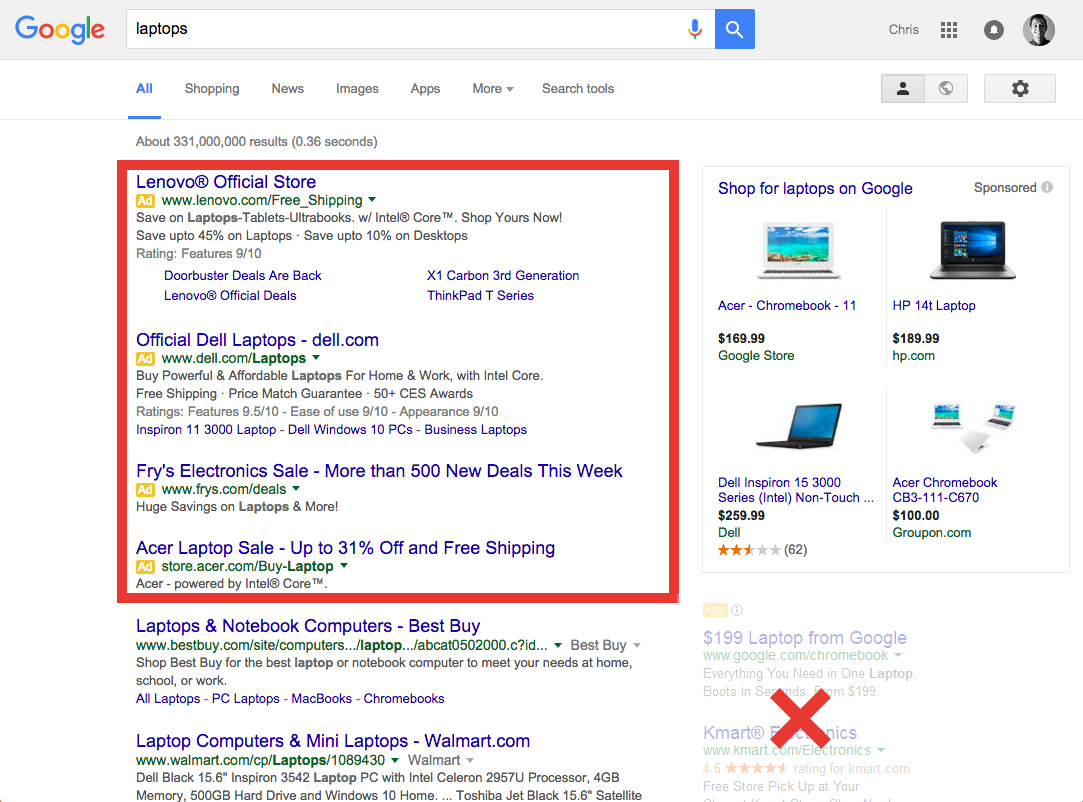The width and height of the screenshot is (1083, 802).
Task: Open X1 Carbon 3rd Generation link
Action: click(x=503, y=276)
